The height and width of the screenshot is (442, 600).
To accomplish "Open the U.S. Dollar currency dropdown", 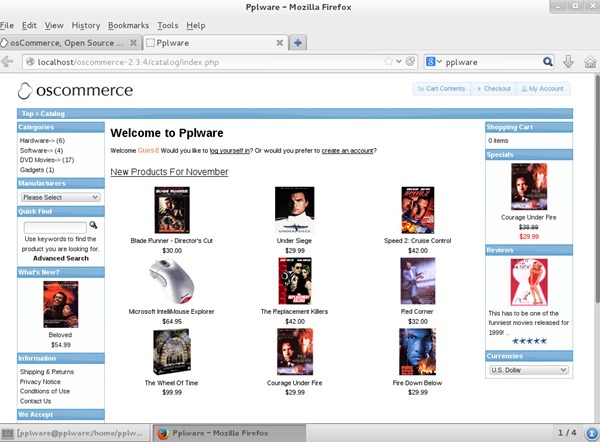I will point(528,370).
